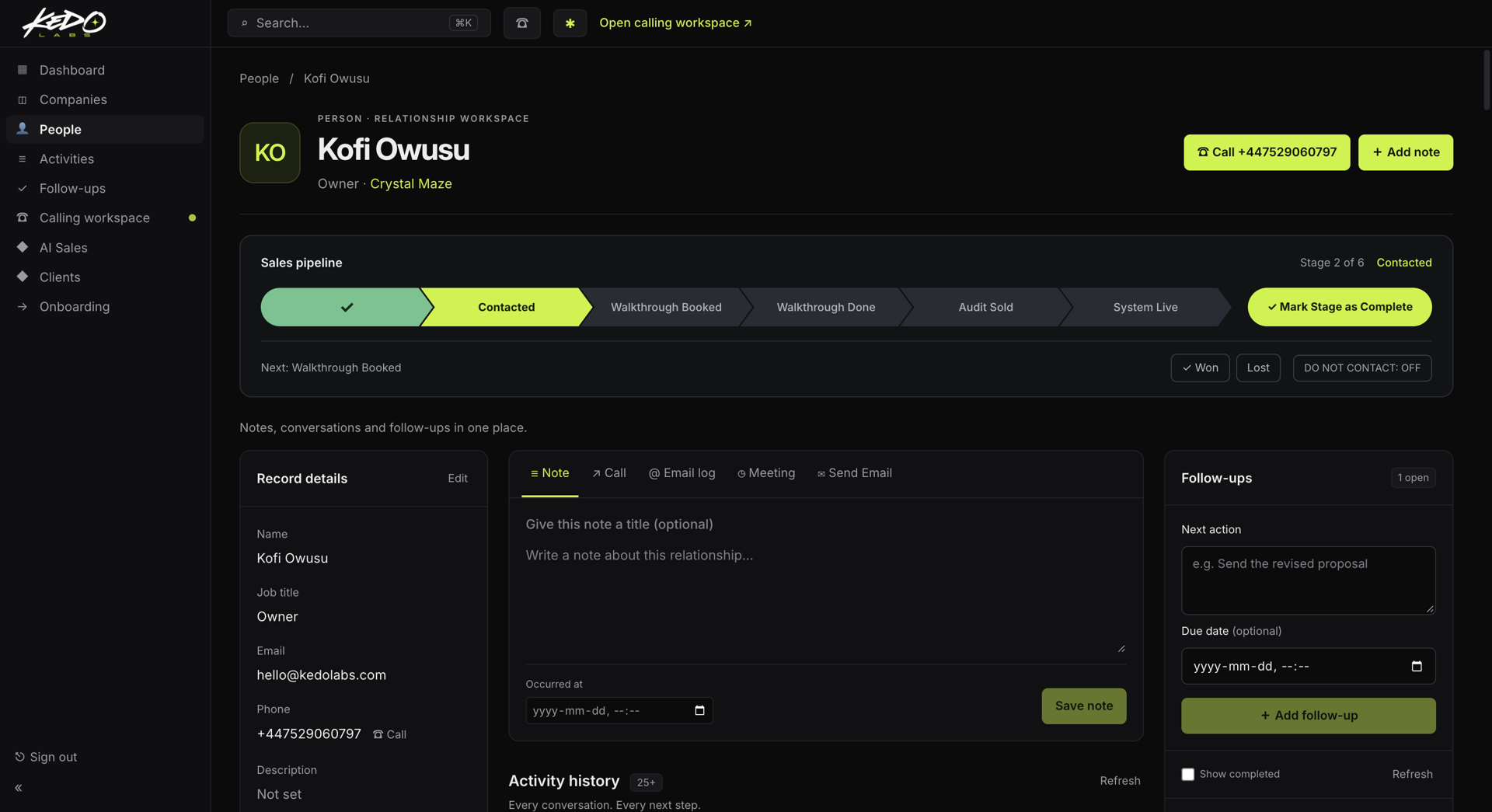The height and width of the screenshot is (812, 1492).
Task: Click Call +447529060797 header button
Action: (x=1267, y=152)
